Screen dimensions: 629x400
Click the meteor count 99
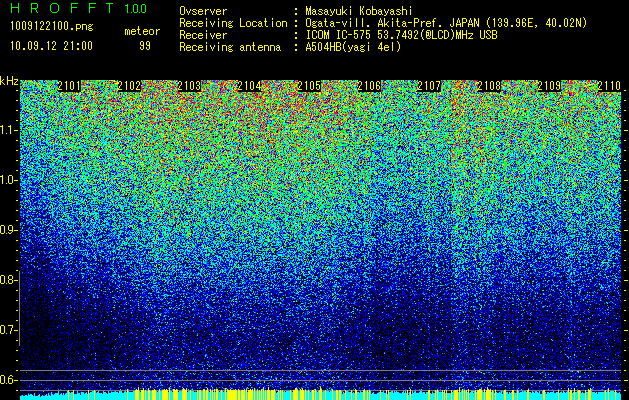[145, 46]
